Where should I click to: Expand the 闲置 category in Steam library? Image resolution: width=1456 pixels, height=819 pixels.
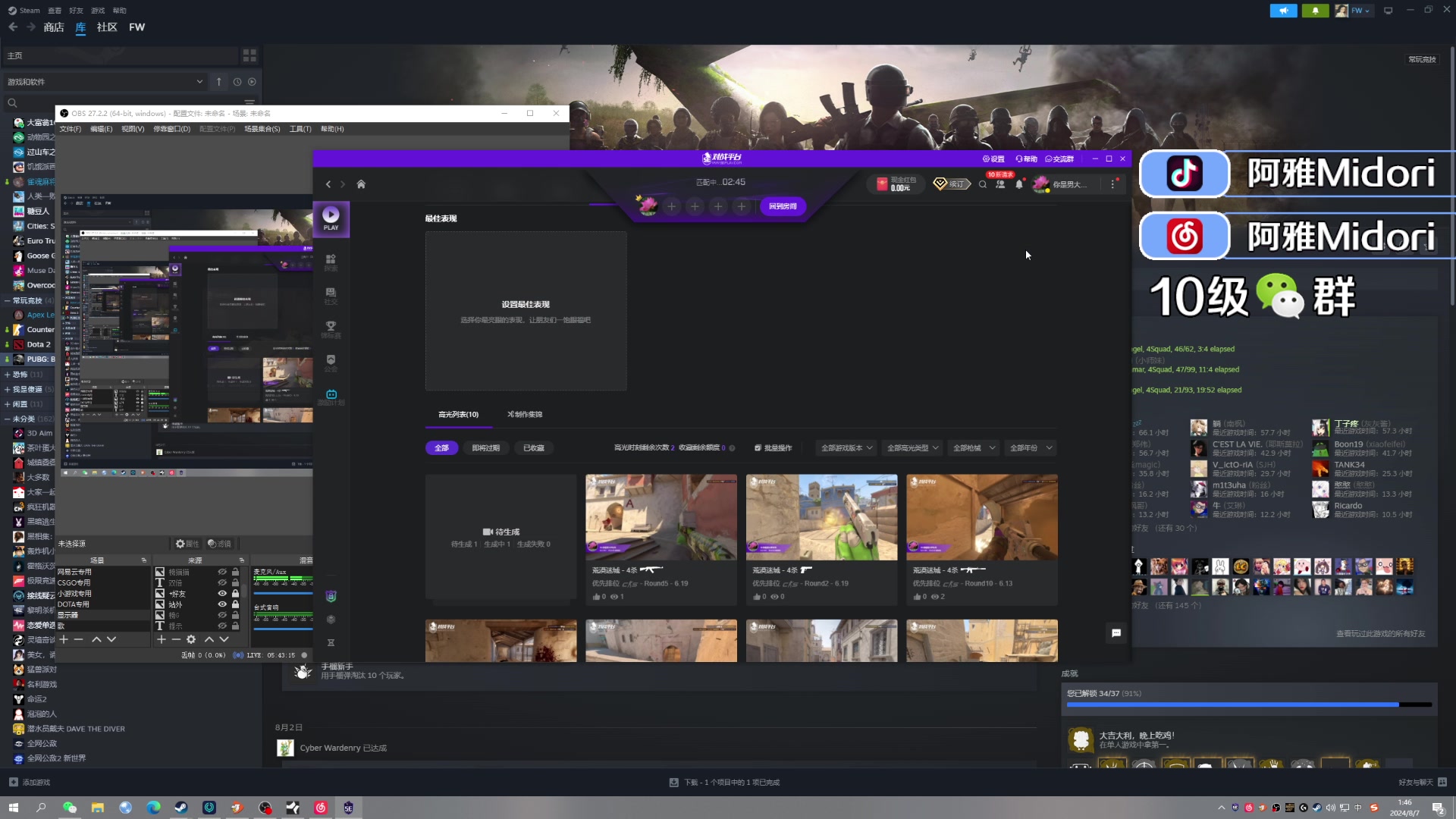pos(8,404)
